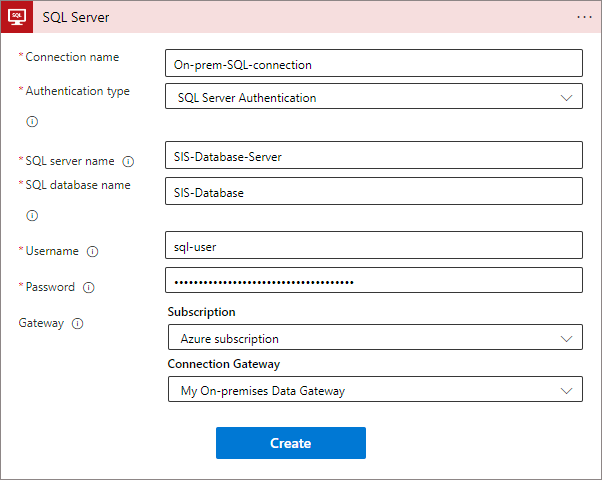Screen dimensions: 602x480
Task: Click the SQL Server connector icon
Action: (17, 17)
